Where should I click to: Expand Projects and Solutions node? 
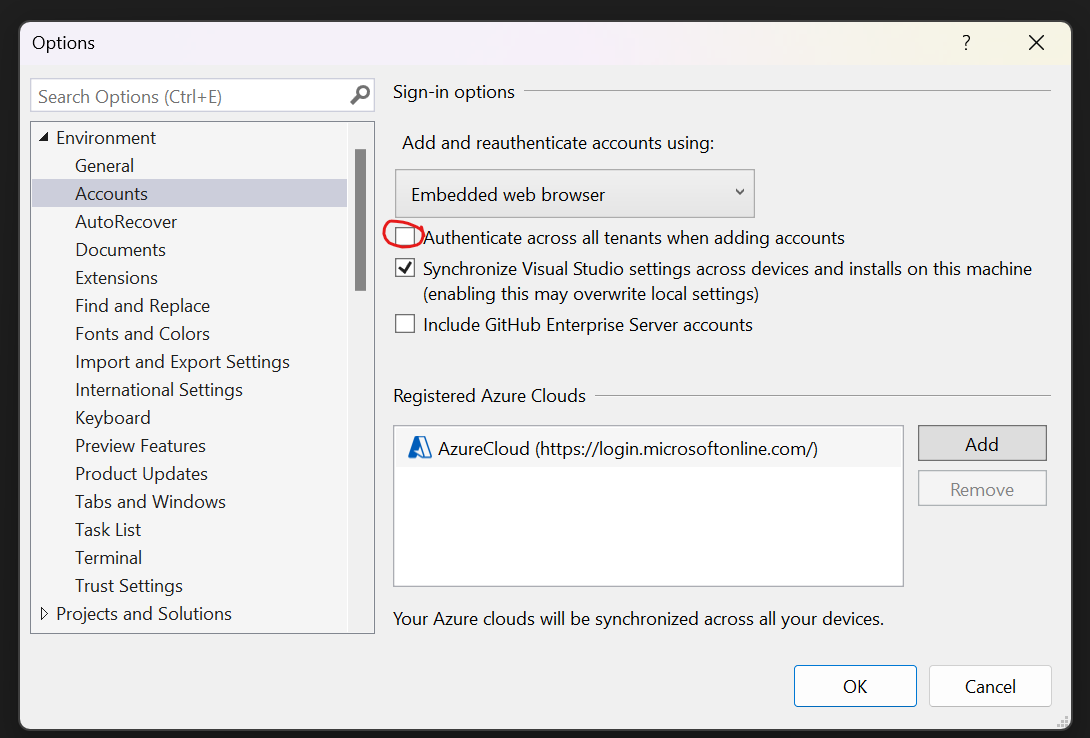coord(44,614)
